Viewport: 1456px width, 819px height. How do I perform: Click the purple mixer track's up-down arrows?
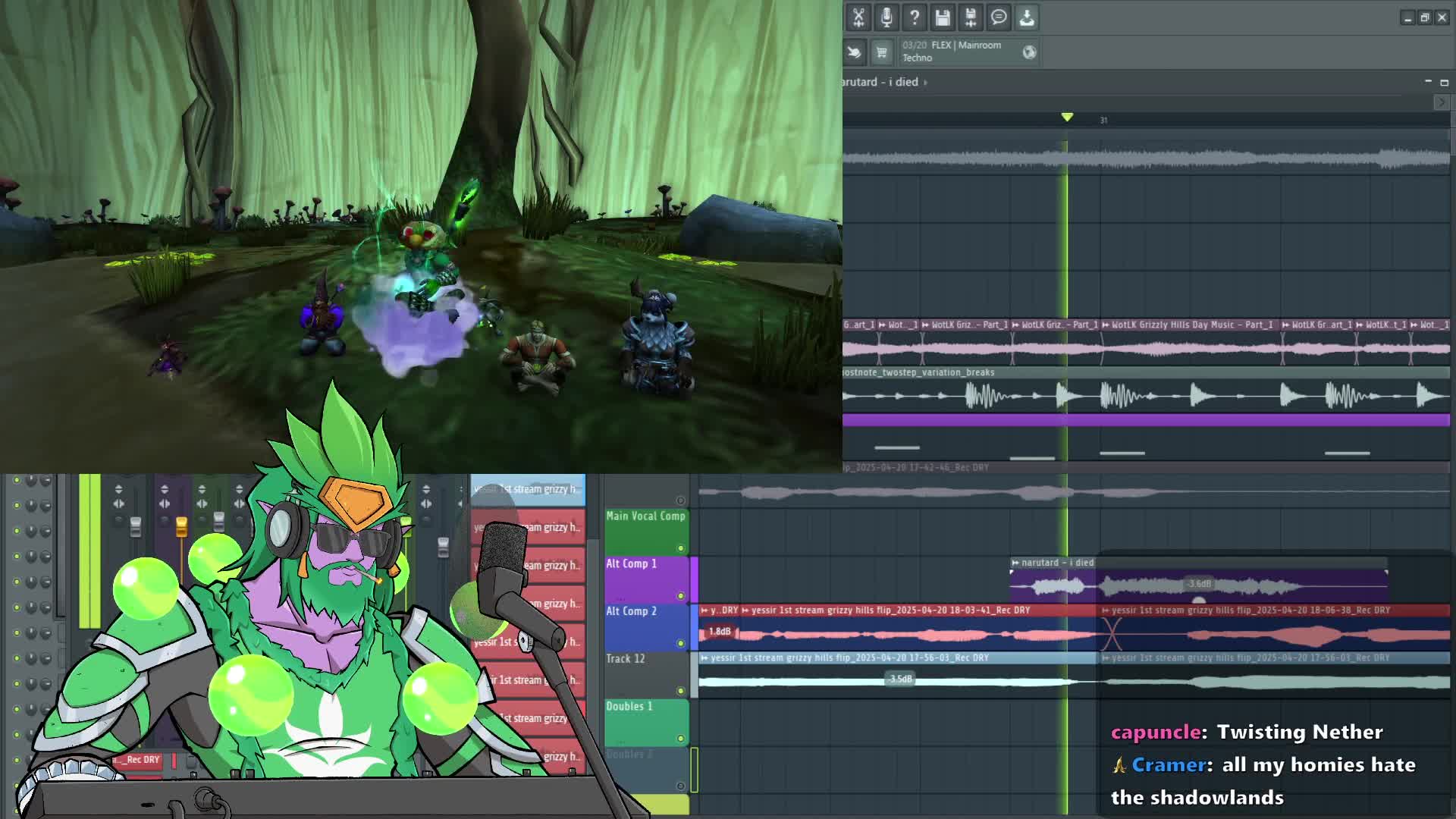click(x=164, y=489)
